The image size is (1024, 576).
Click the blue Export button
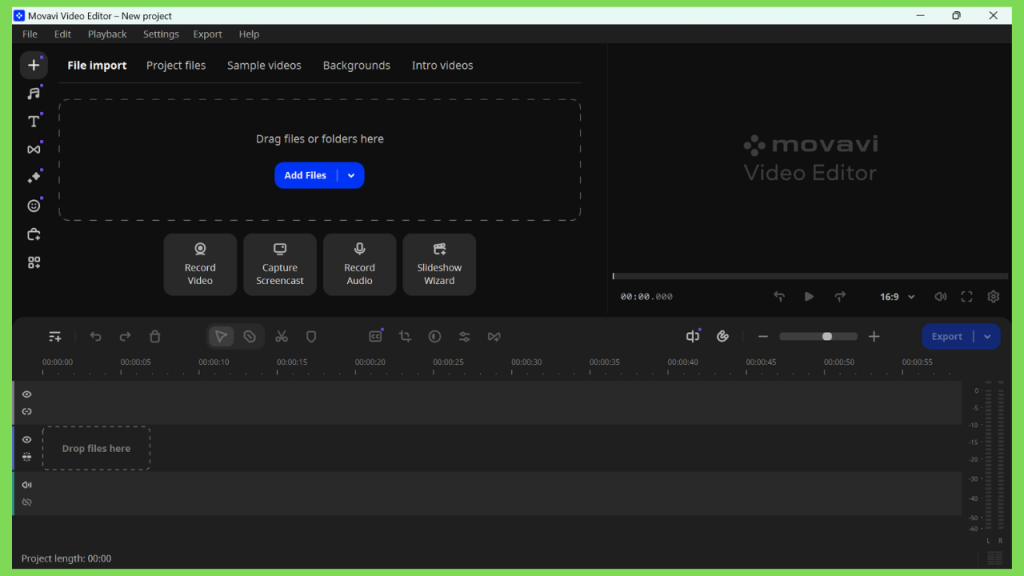[947, 337]
